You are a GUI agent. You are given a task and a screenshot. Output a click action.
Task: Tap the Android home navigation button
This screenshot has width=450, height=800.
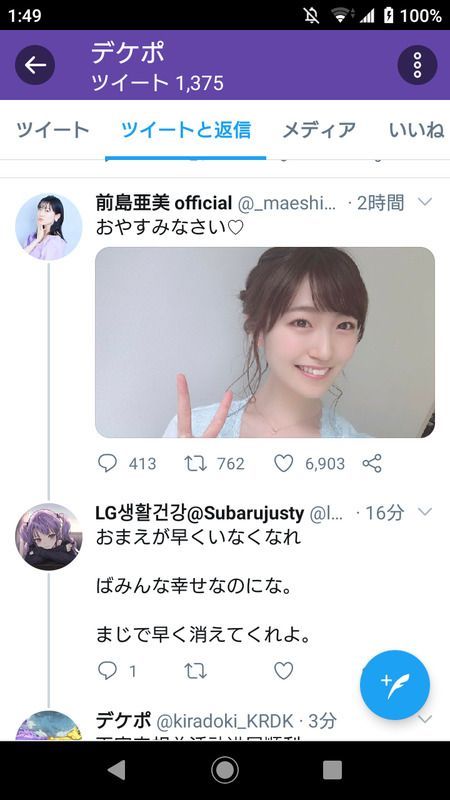pyautogui.click(x=225, y=770)
